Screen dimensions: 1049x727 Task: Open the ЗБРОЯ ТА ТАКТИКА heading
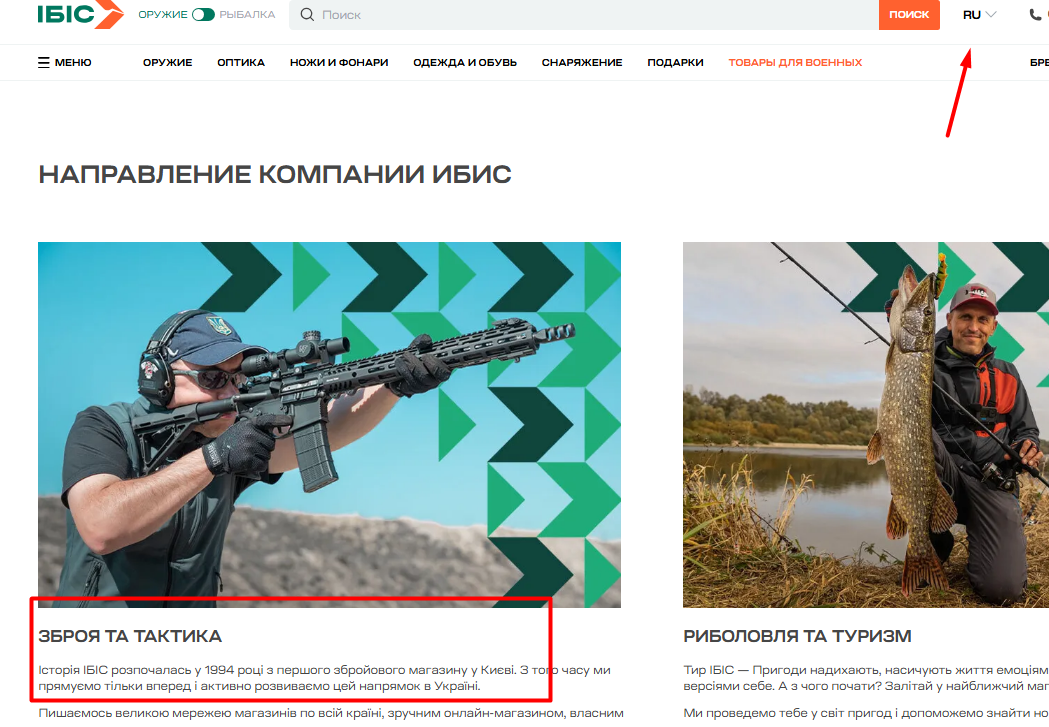pyautogui.click(x=130, y=636)
